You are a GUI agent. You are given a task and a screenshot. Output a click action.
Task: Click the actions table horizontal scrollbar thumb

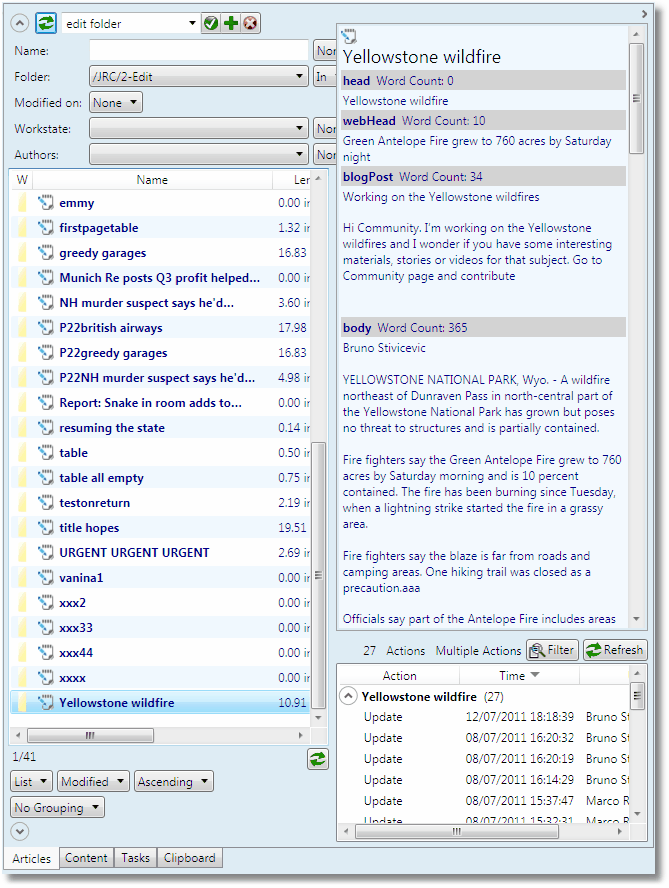pyautogui.click(x=457, y=831)
